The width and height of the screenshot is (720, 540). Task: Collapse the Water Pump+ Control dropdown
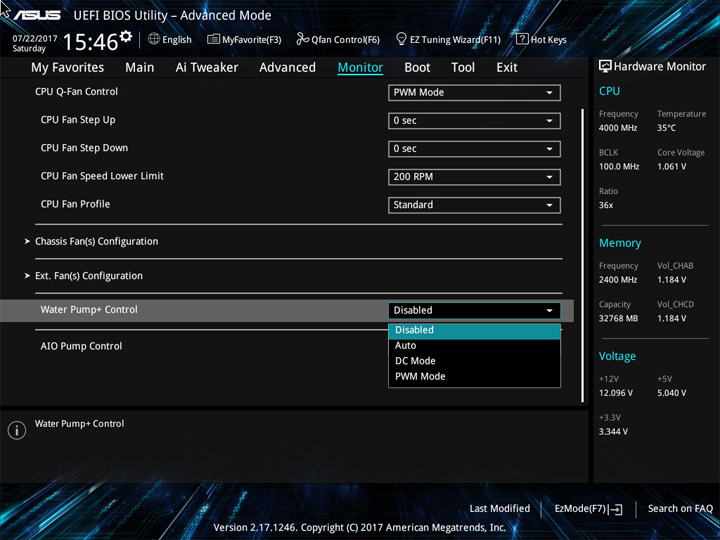point(474,310)
